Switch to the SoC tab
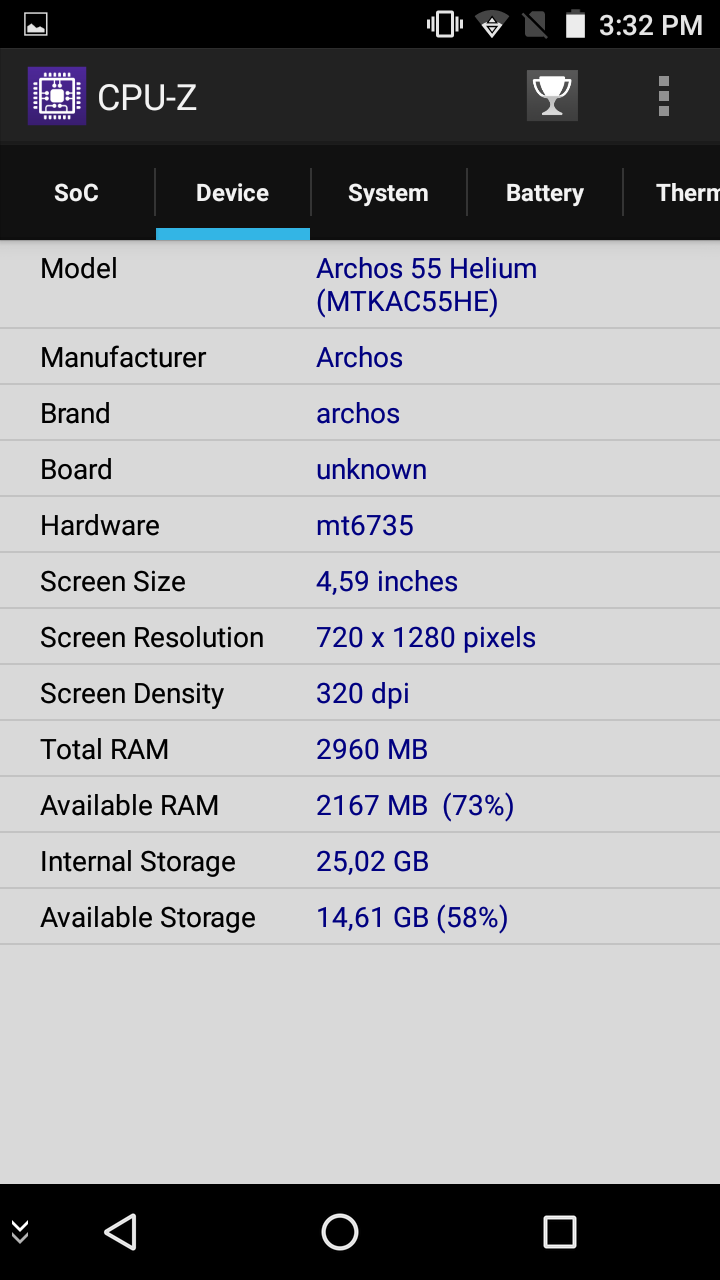The width and height of the screenshot is (720, 1280). pyautogui.click(x=77, y=193)
